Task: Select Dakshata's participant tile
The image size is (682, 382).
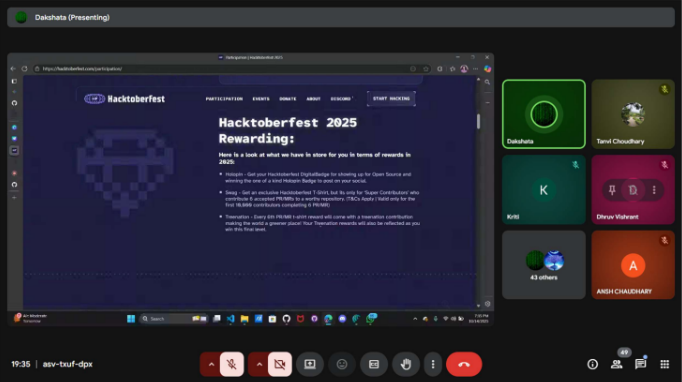Action: 544,114
